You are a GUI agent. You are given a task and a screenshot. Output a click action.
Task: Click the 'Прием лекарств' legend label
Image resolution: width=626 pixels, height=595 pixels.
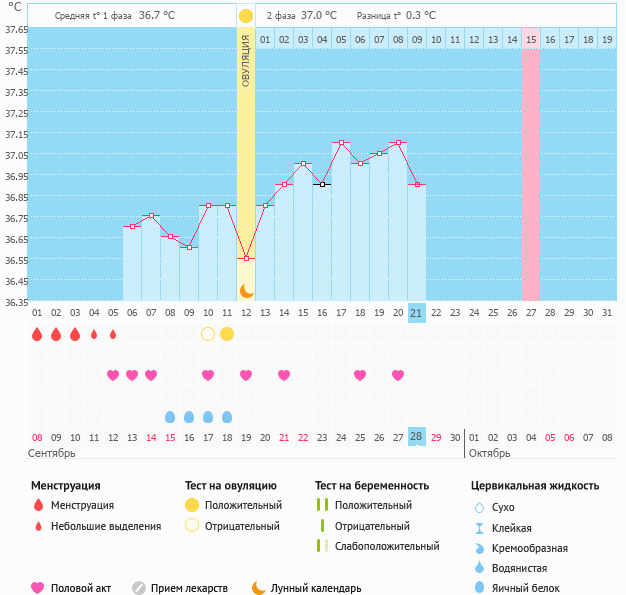[189, 589]
